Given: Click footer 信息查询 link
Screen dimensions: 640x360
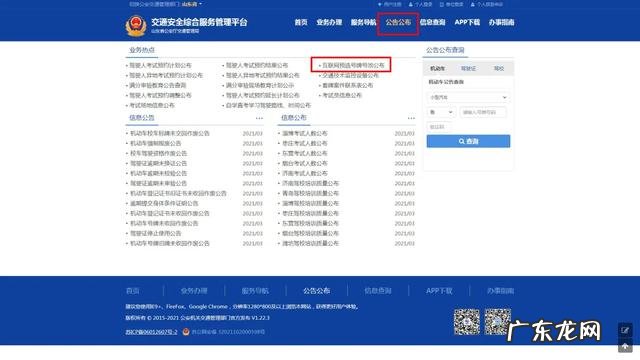Looking at the screenshot, I should click(378, 291).
